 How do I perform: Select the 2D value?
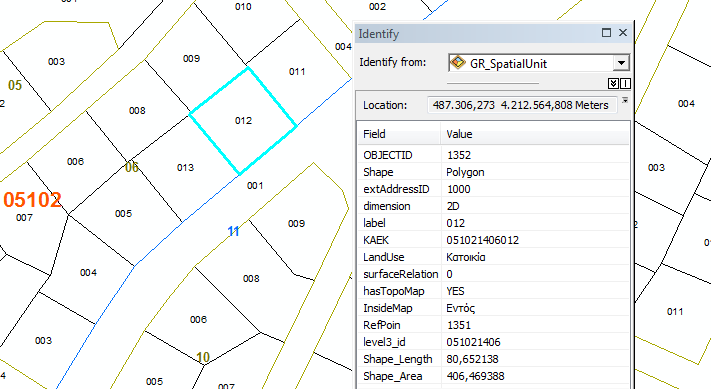(453, 206)
